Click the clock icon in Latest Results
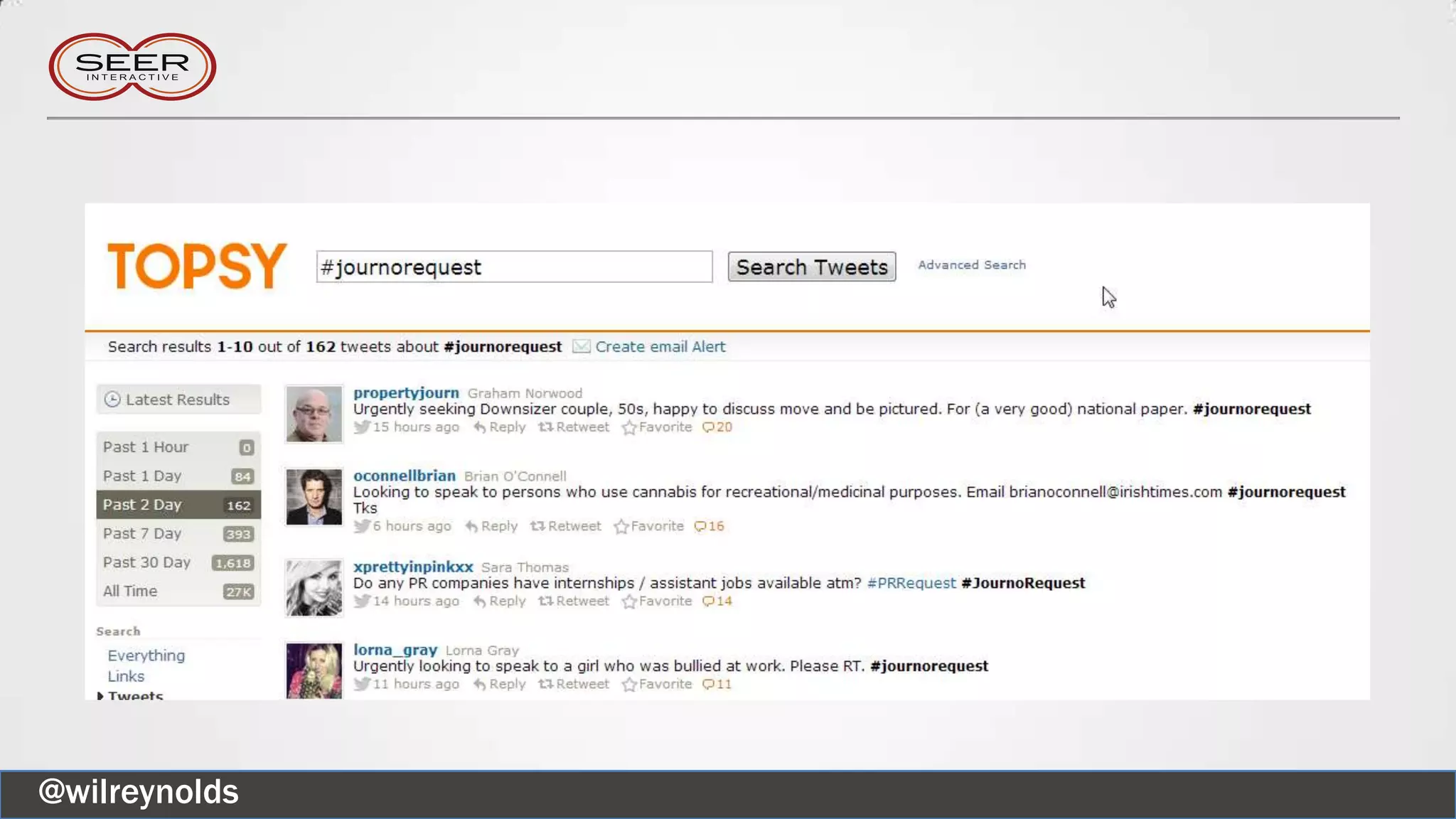 tap(112, 400)
